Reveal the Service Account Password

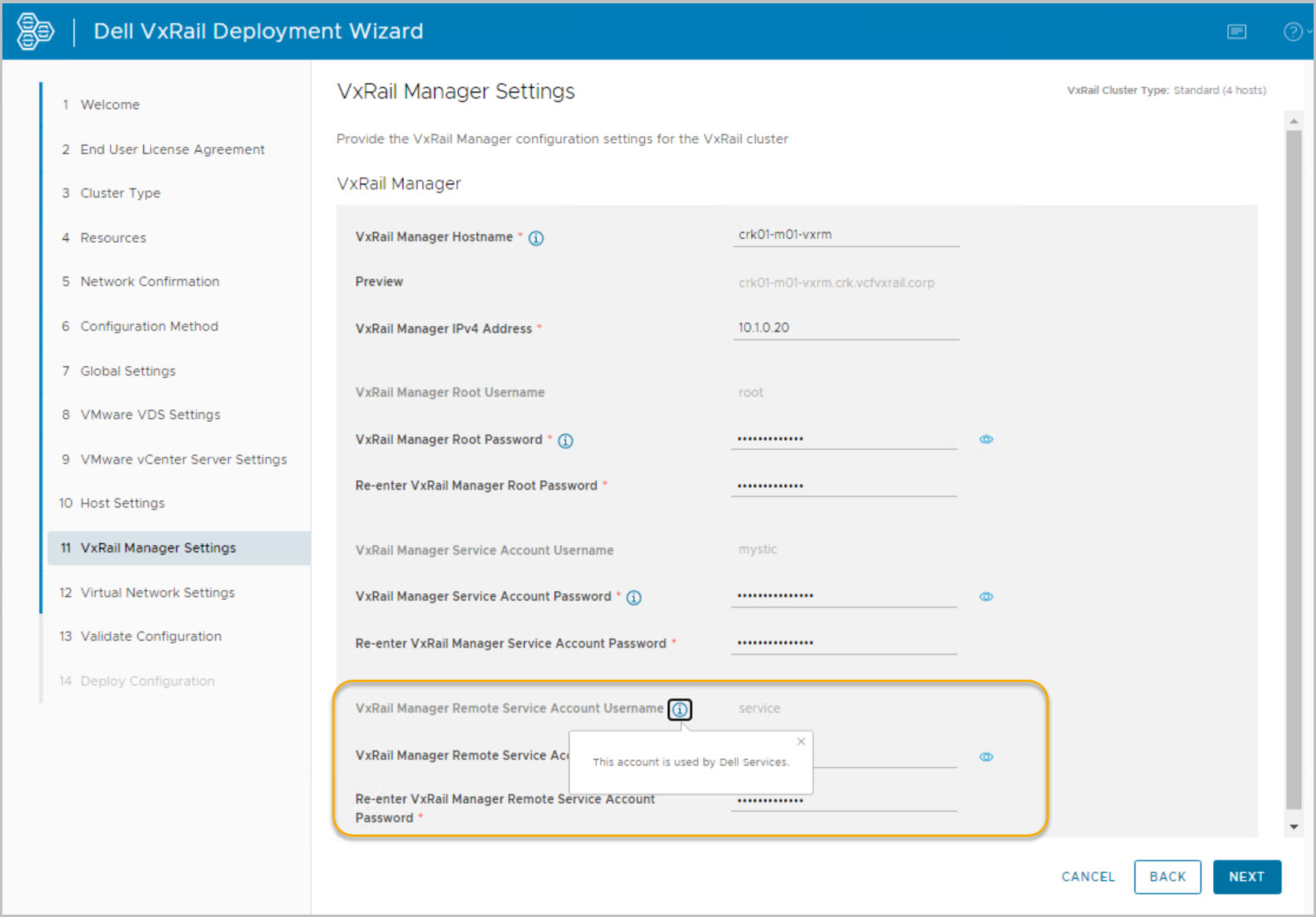coord(986,597)
